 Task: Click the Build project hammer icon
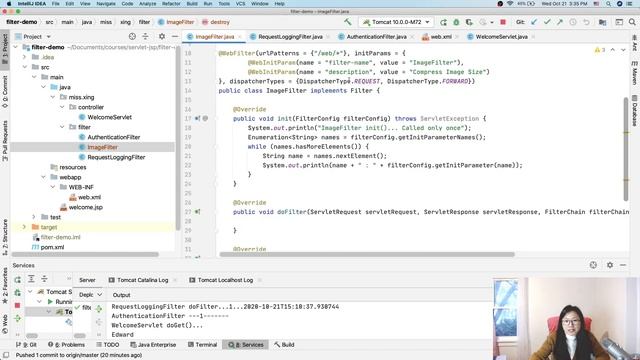click(x=347, y=22)
